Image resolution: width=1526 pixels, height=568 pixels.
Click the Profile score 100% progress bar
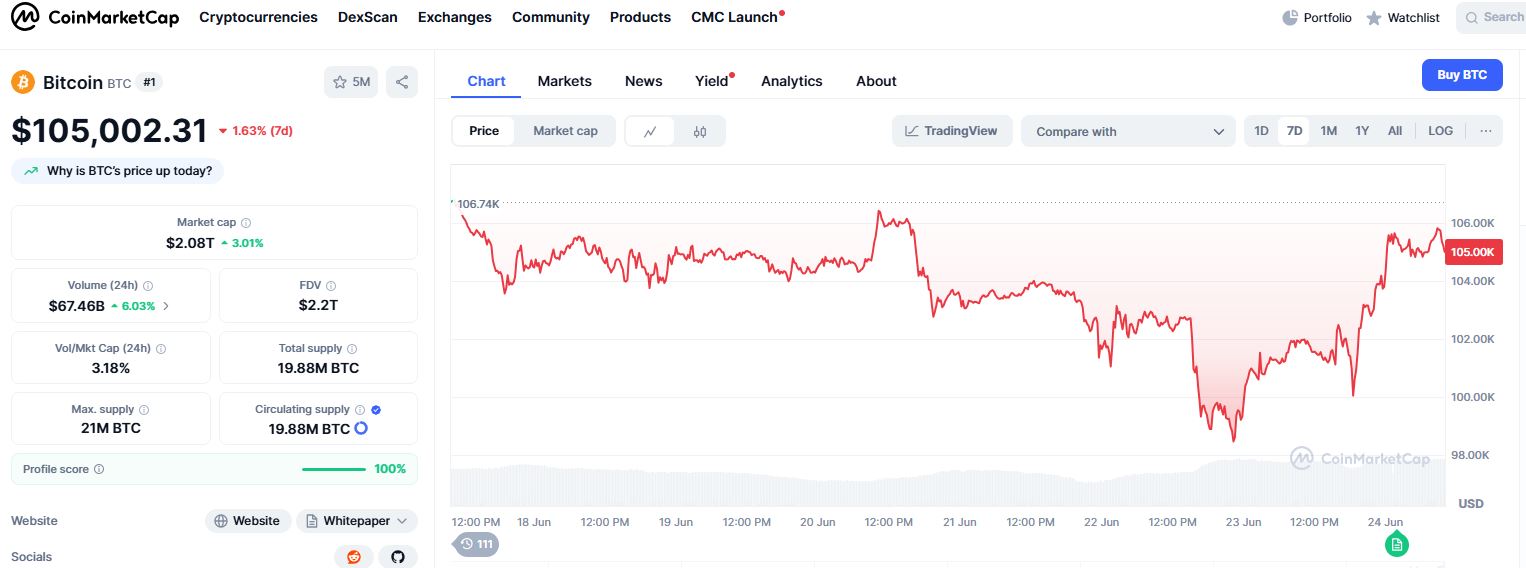click(334, 469)
